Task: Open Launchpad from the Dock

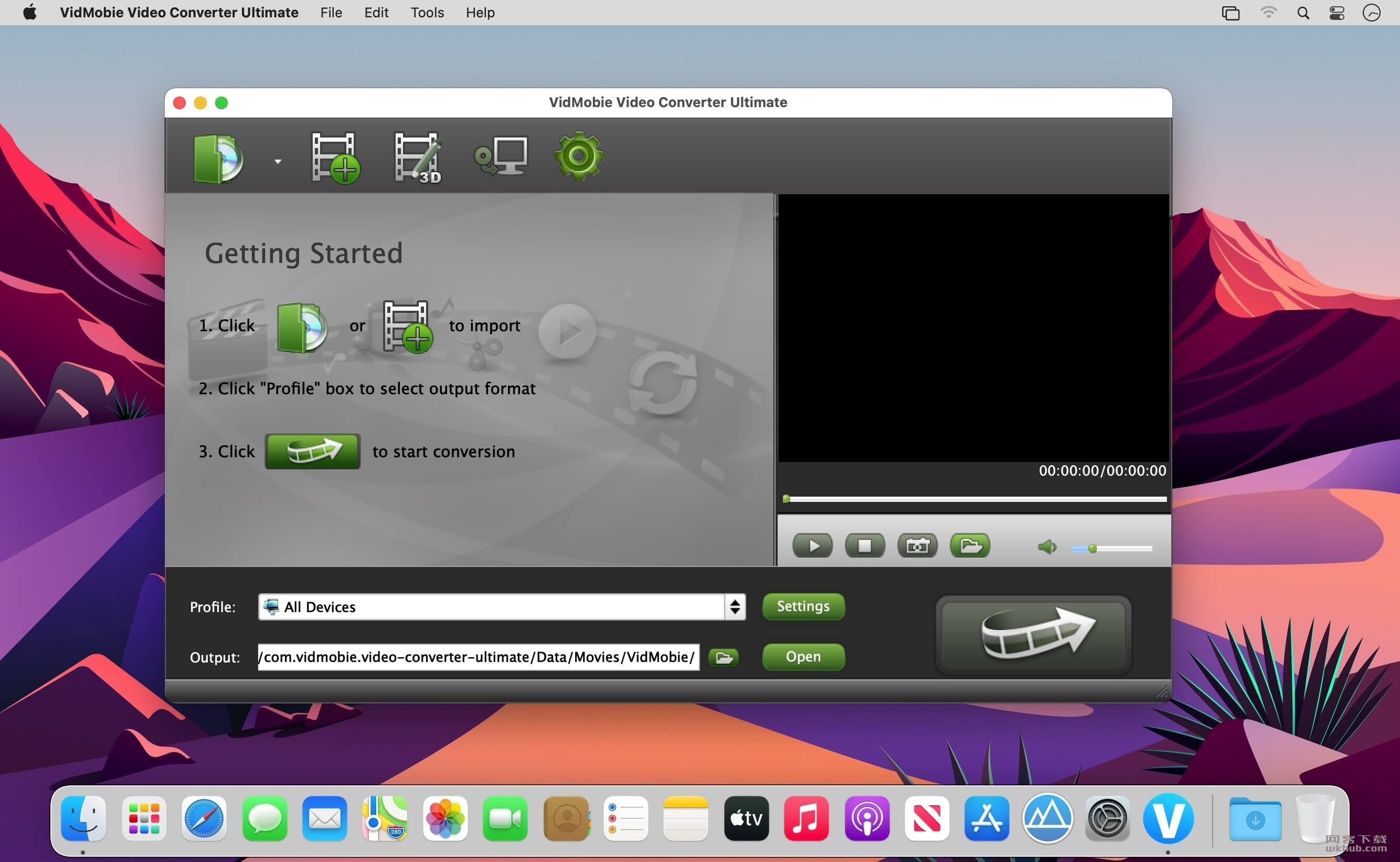Action: pyautogui.click(x=144, y=818)
